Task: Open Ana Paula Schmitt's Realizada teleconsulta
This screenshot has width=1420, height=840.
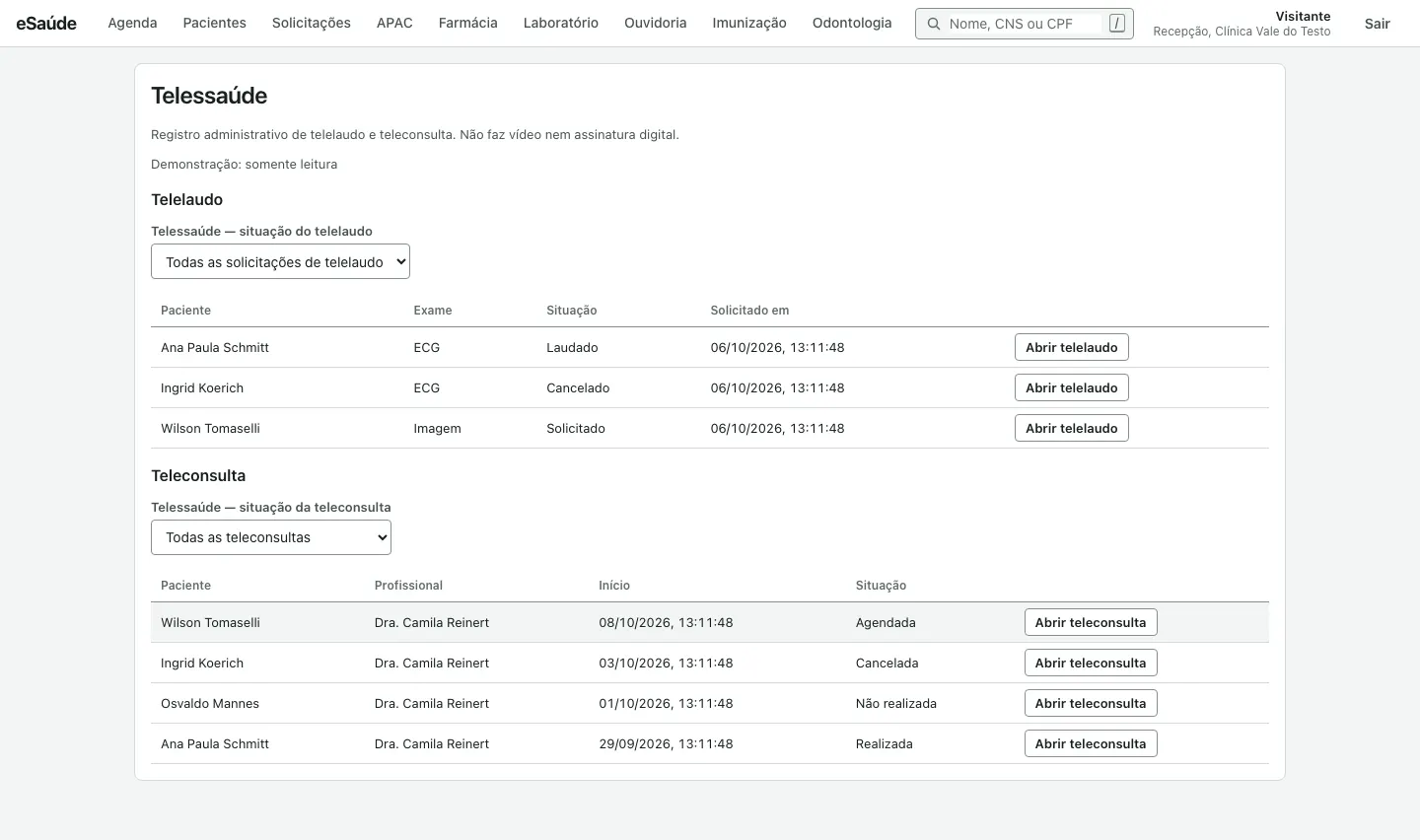Action: 1091,743
